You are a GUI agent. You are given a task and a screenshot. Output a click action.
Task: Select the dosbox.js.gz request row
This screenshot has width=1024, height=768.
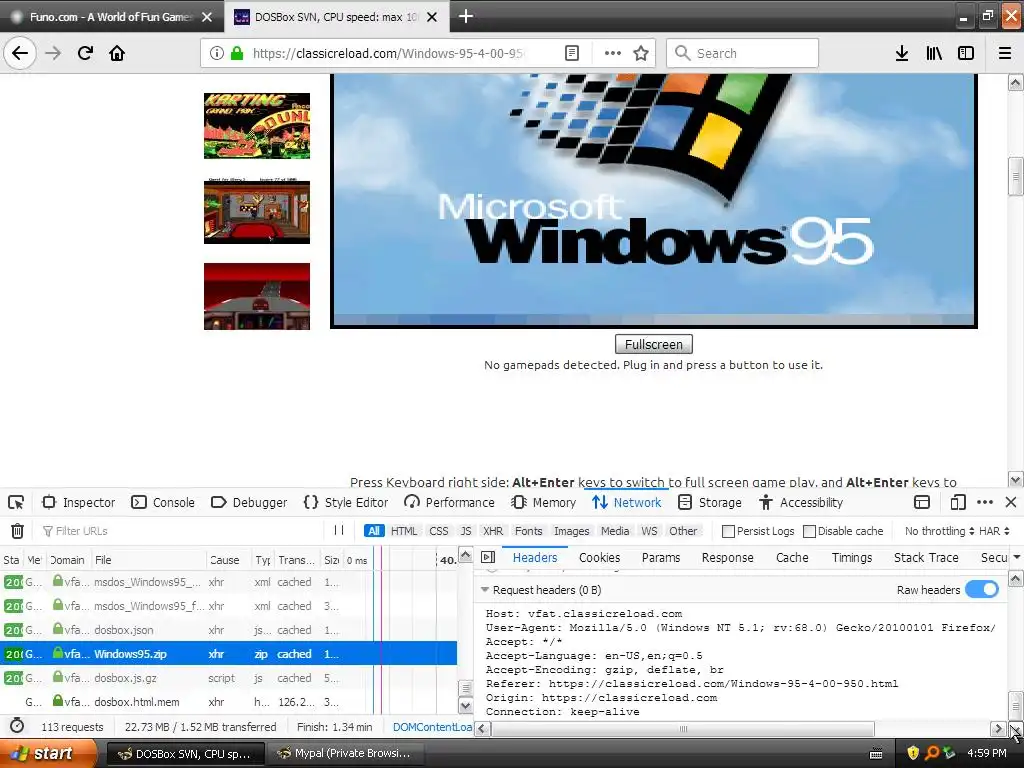229,678
